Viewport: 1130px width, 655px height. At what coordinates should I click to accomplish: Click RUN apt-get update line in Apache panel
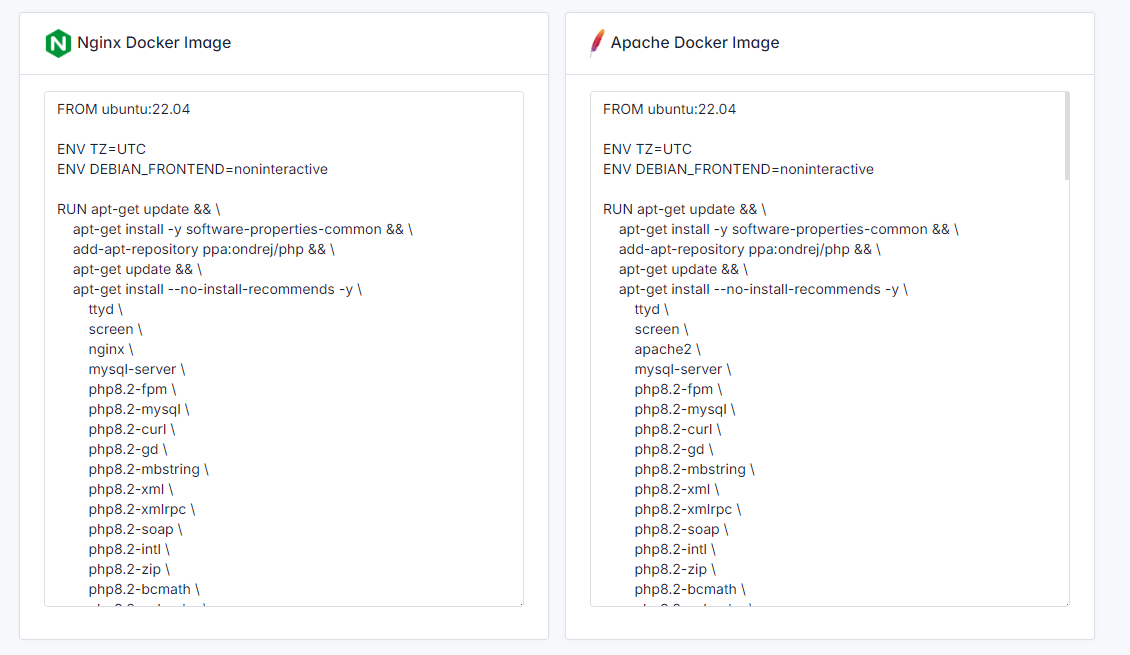685,210
